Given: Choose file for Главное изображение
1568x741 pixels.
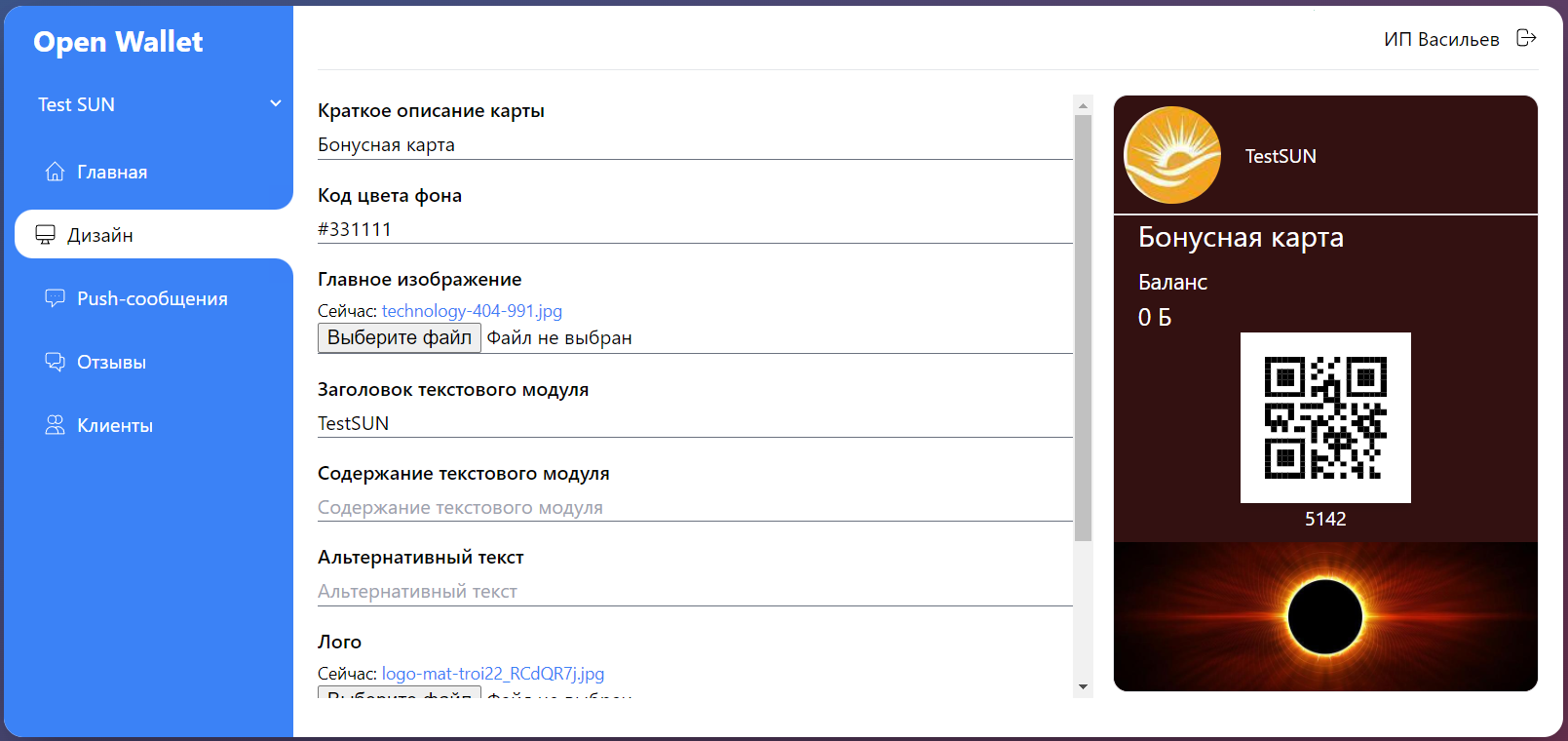Looking at the screenshot, I should pos(400,337).
